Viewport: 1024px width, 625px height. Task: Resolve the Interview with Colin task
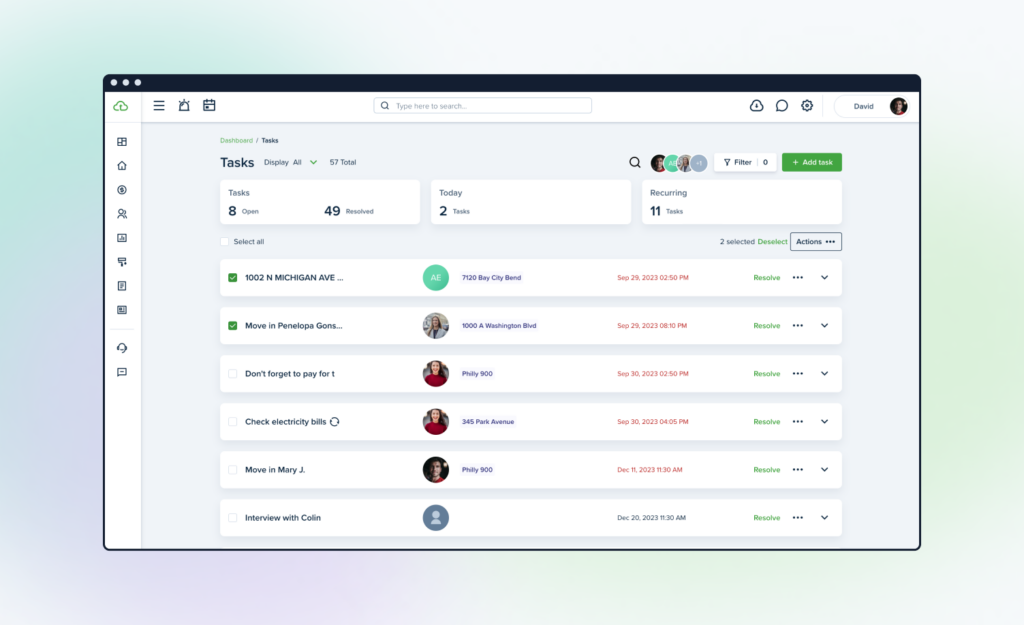pyautogui.click(x=767, y=517)
